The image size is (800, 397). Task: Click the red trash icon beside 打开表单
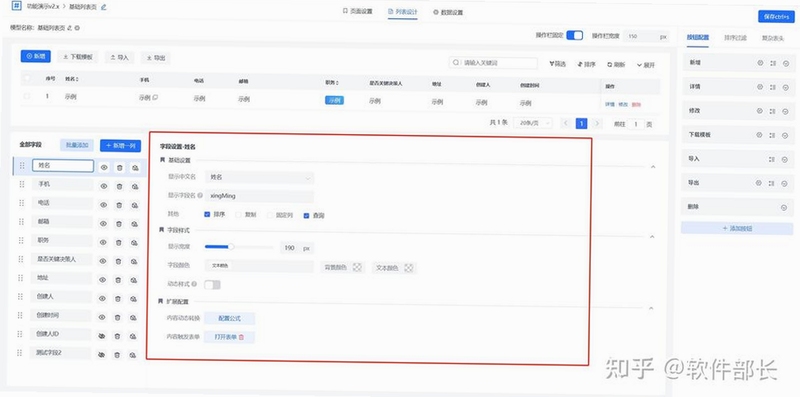coord(242,337)
